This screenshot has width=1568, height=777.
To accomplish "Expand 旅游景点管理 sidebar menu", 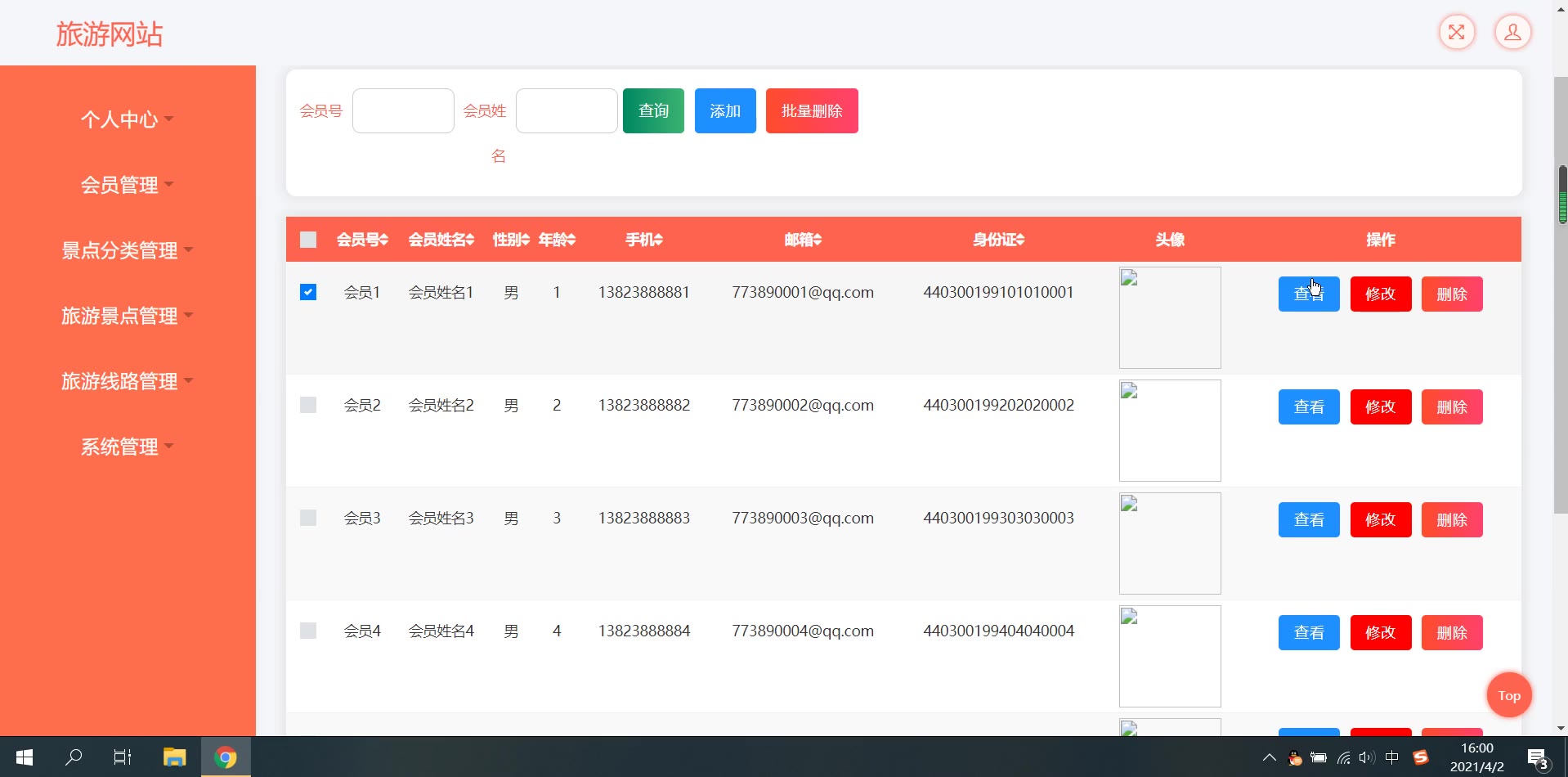I will [x=127, y=316].
